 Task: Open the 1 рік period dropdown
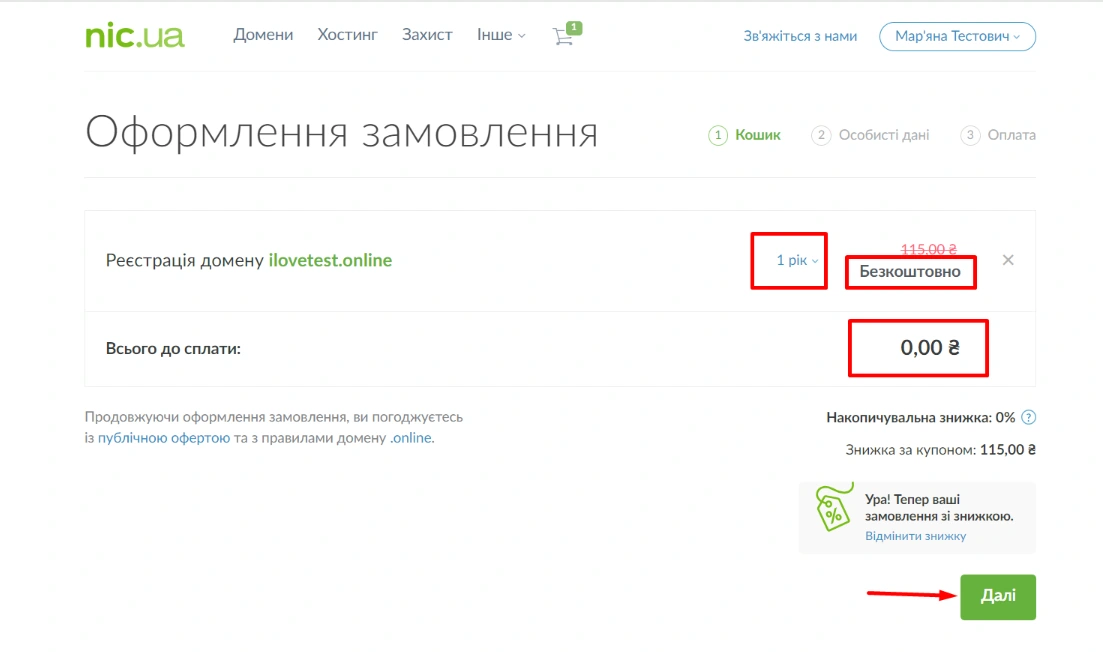click(x=796, y=260)
